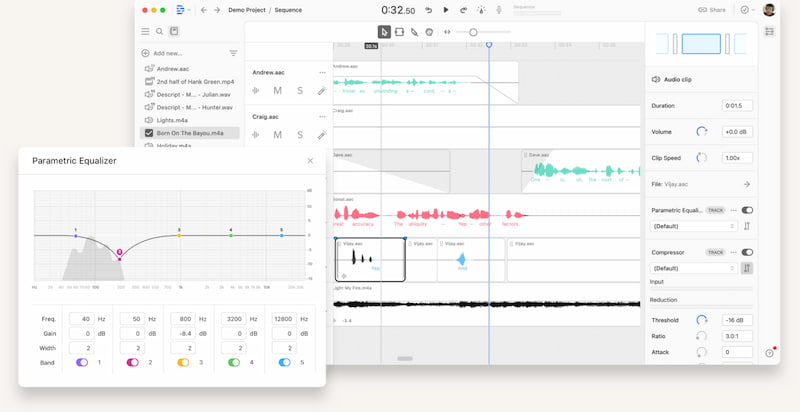Click the waveform icon on Andrew.aac track
This screenshot has width=800, height=412.
(x=256, y=91)
